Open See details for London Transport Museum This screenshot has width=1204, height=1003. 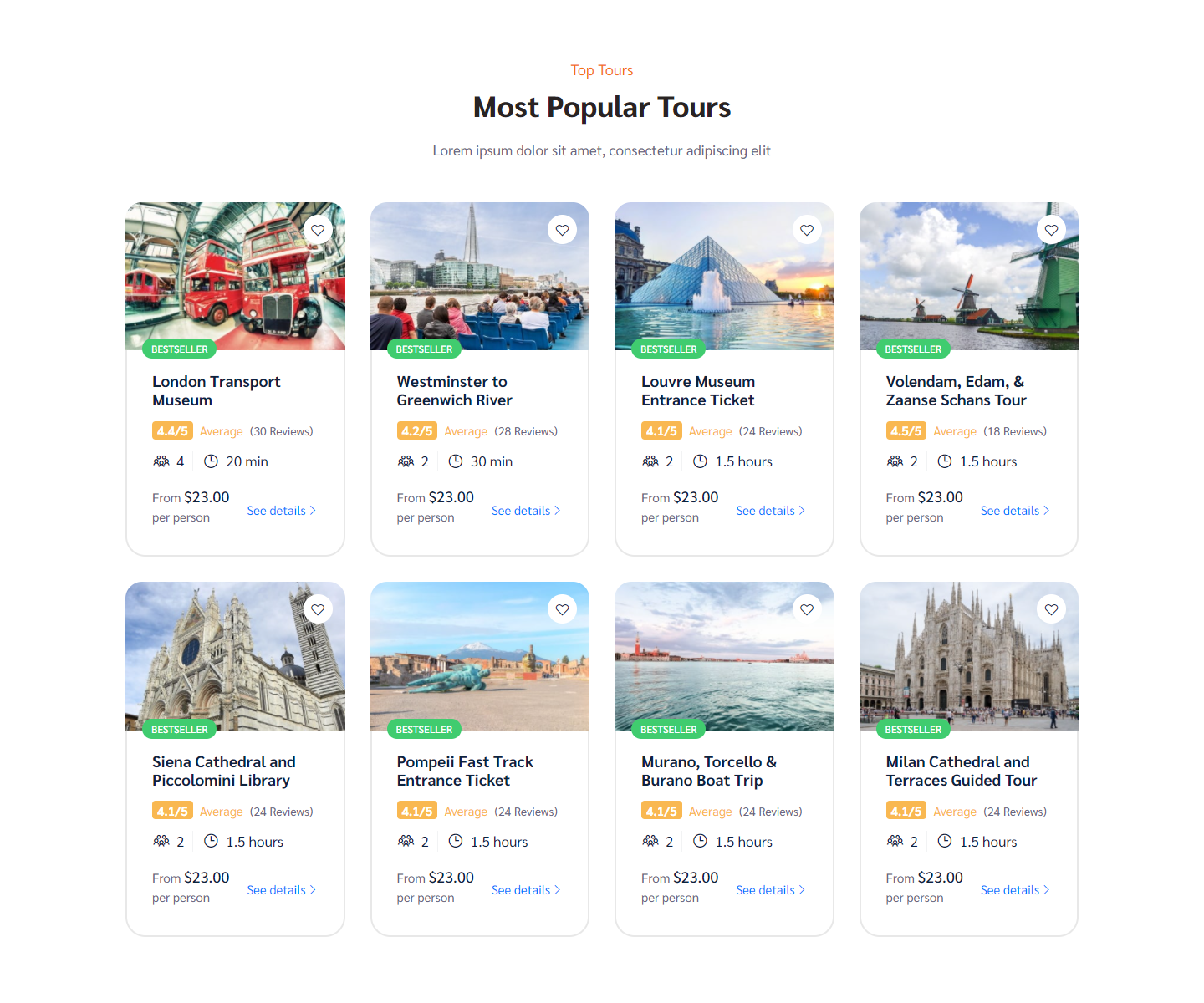[282, 511]
